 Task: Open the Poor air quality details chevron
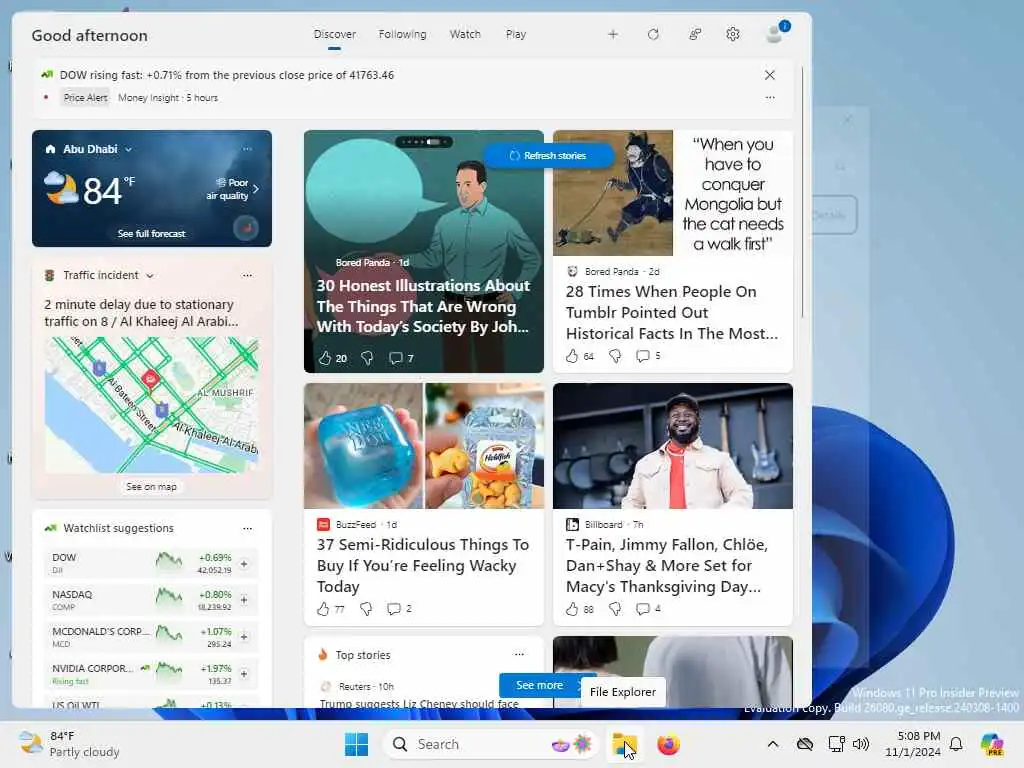(x=256, y=189)
